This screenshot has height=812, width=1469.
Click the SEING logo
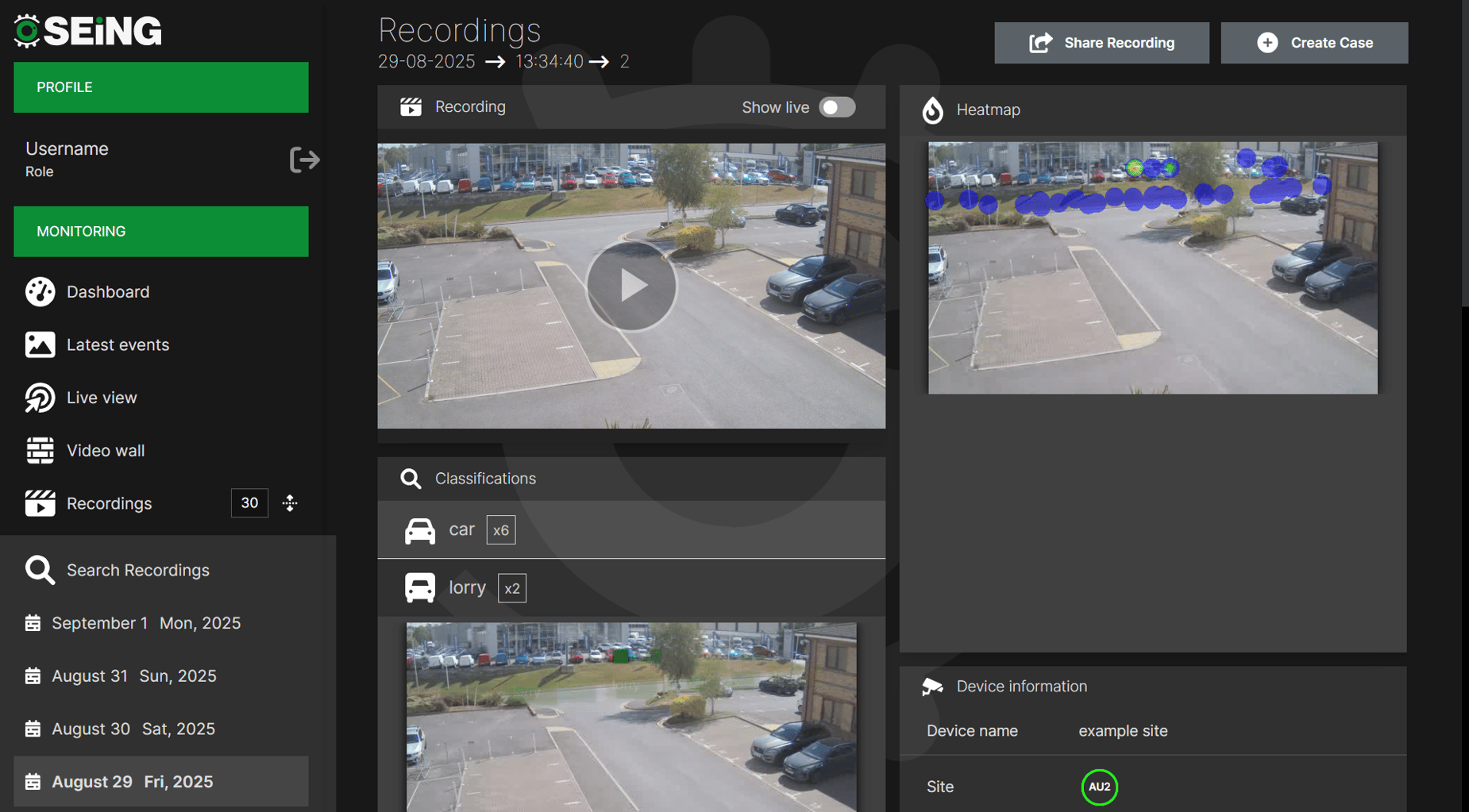tap(86, 30)
